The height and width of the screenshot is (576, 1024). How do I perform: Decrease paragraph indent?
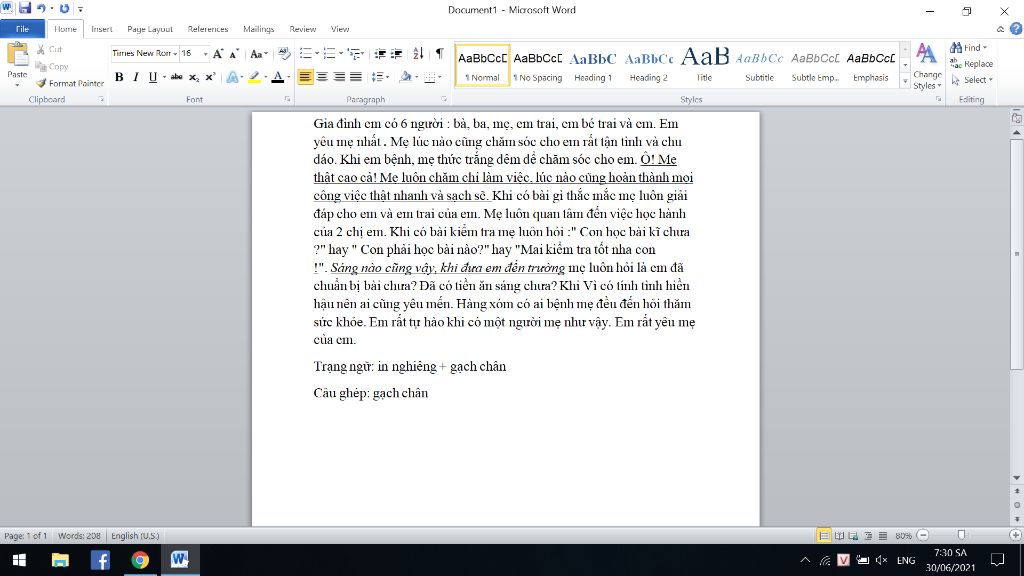click(379, 54)
